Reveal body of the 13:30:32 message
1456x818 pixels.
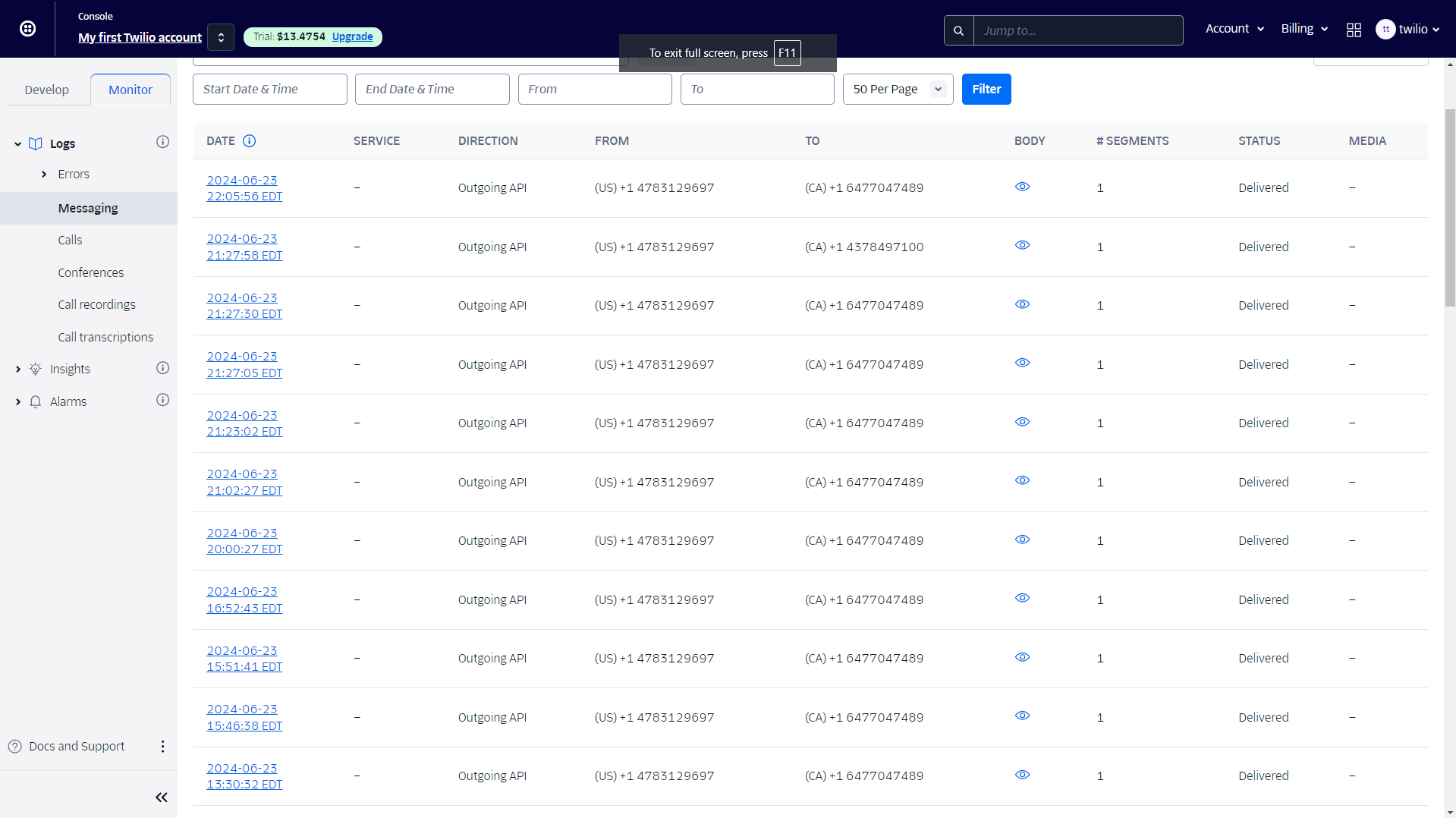(x=1022, y=775)
